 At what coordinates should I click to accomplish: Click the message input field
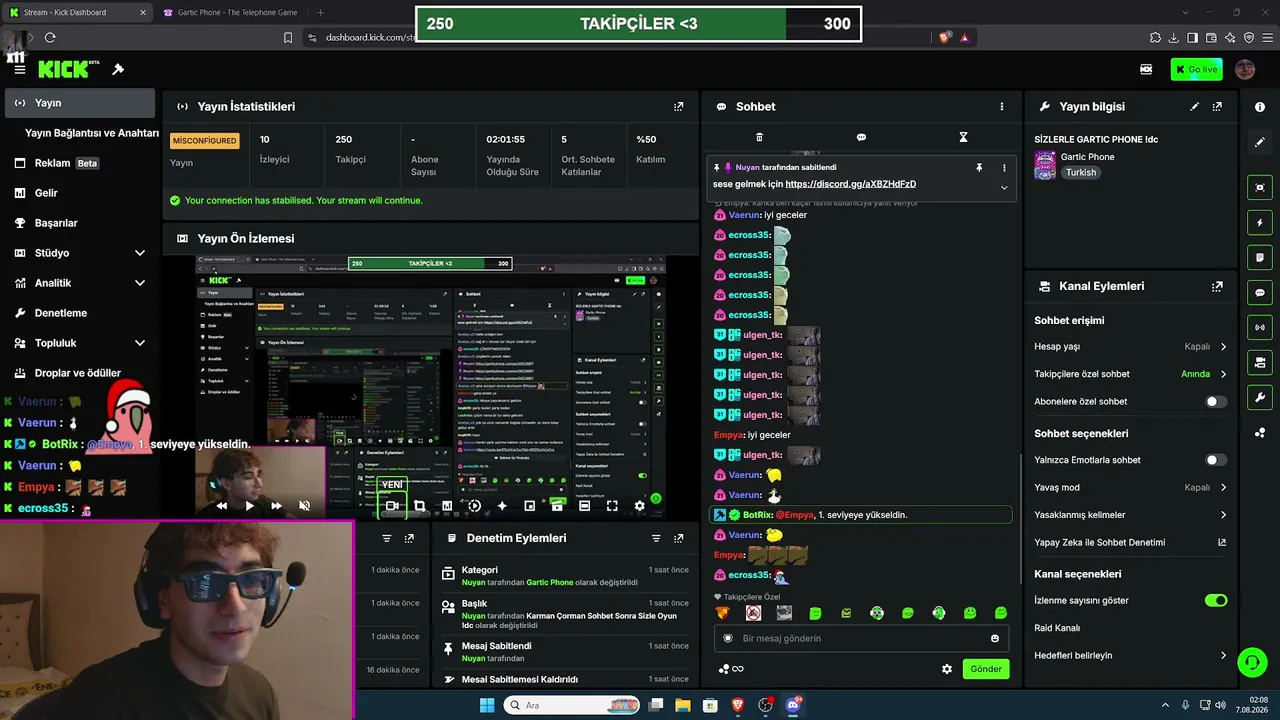pyautogui.click(x=861, y=638)
